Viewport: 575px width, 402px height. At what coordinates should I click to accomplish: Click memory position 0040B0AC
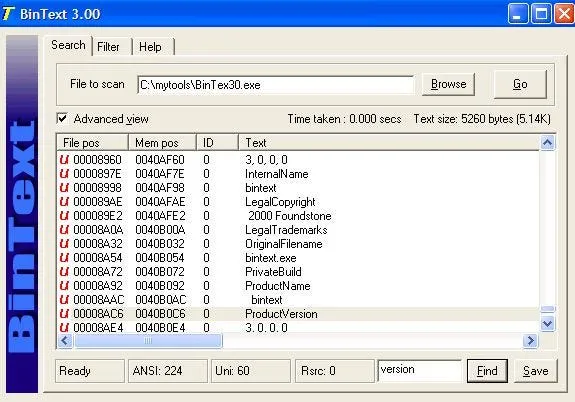[x=161, y=300]
